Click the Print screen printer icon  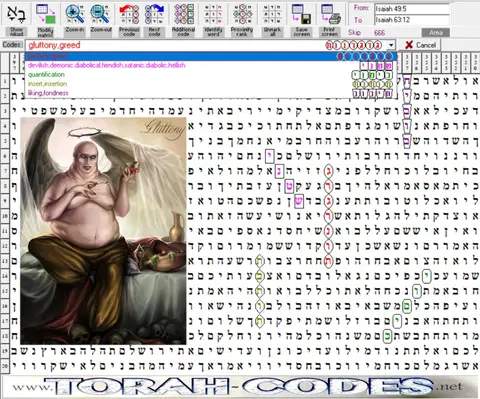point(330,14)
